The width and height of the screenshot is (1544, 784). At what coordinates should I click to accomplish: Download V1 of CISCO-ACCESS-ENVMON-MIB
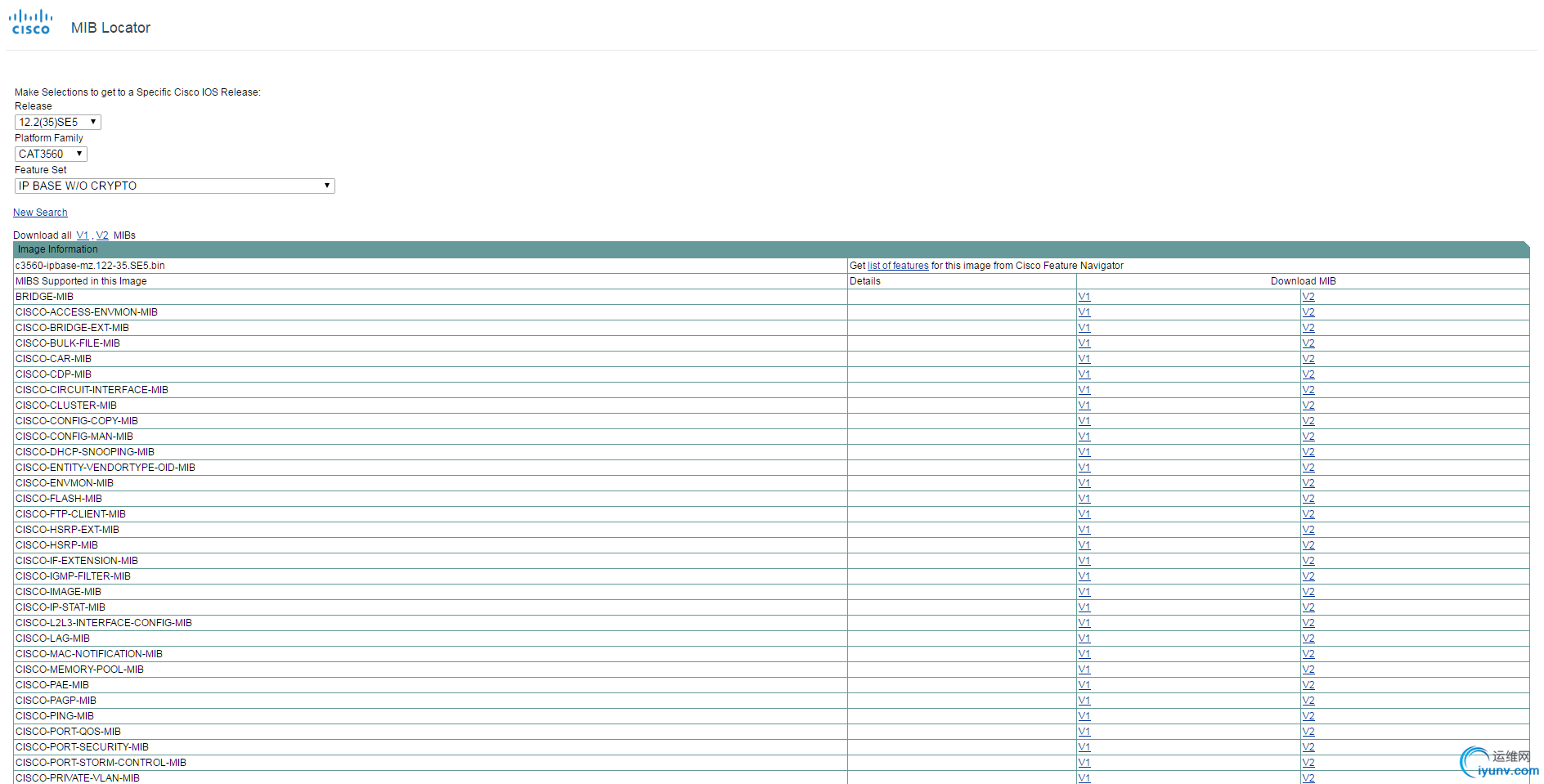(1084, 312)
